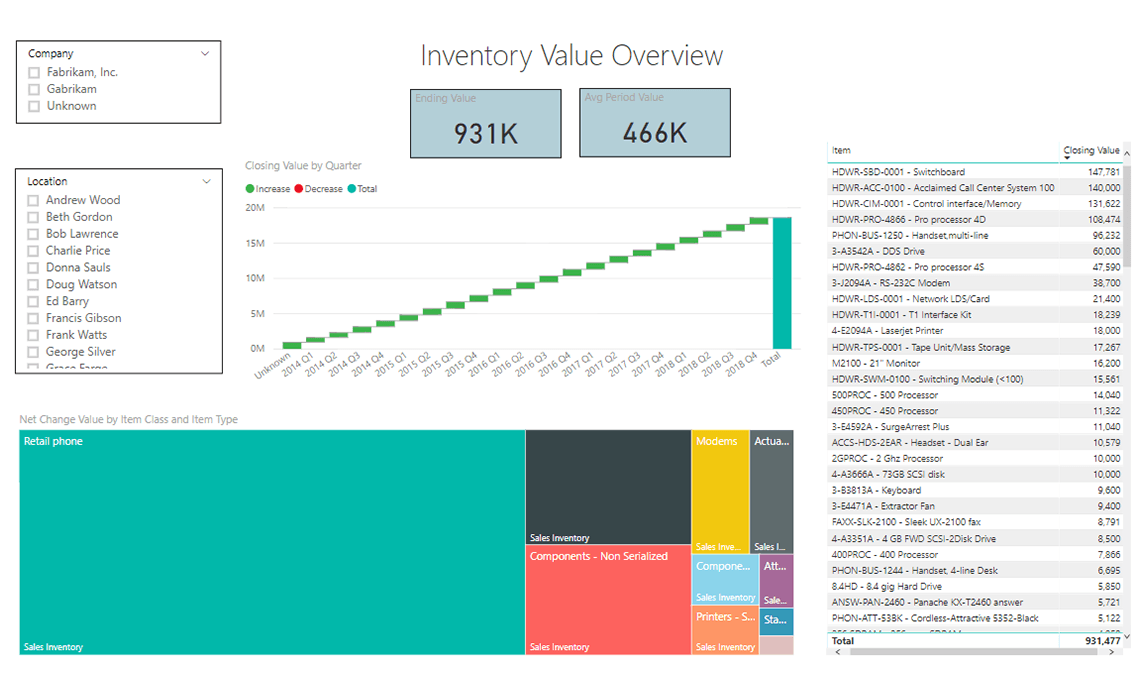Click the closing value 147,781 cell

pyautogui.click(x=1104, y=172)
